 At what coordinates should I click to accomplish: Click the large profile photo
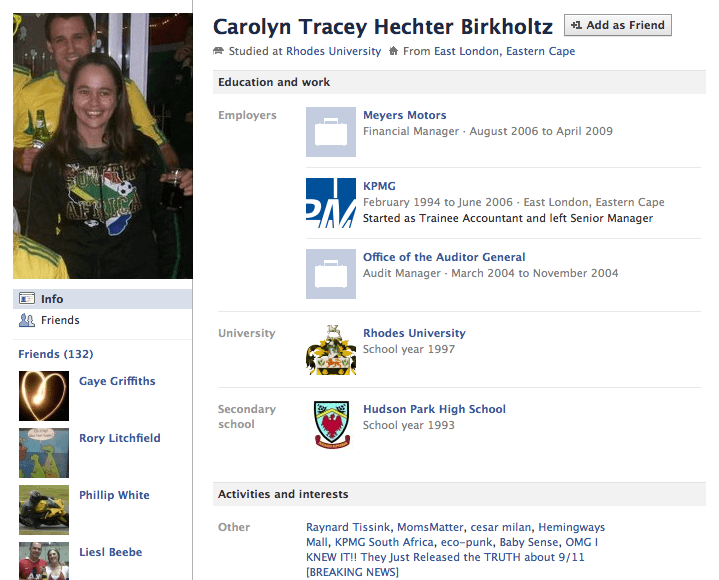pos(103,146)
